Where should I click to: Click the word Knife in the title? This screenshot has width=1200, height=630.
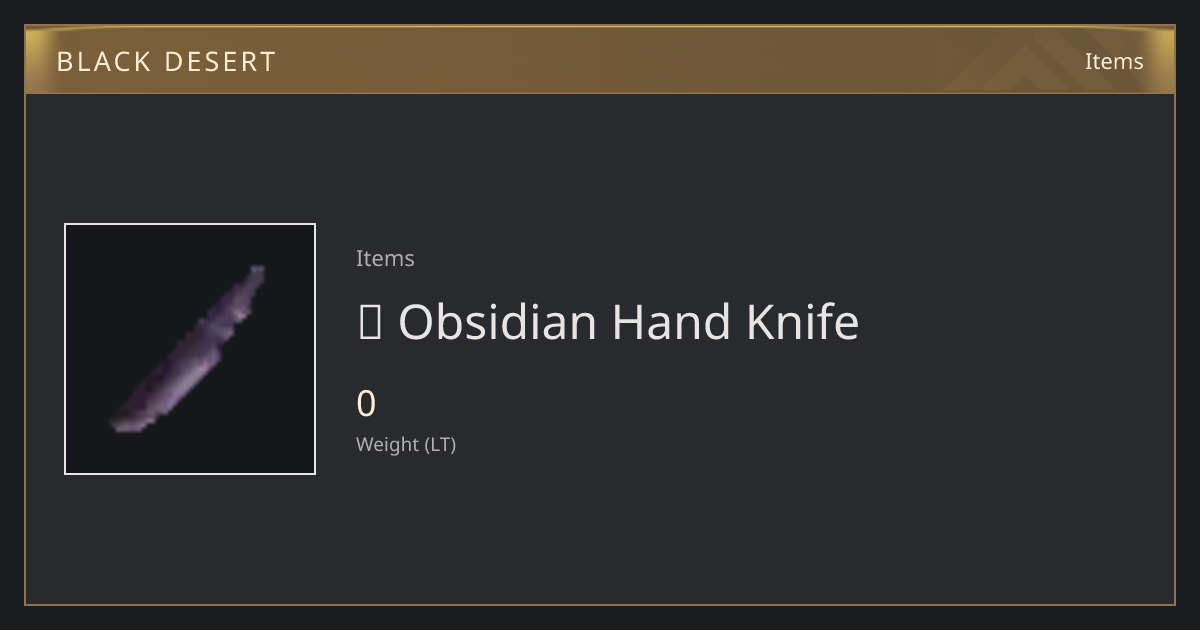click(x=803, y=322)
